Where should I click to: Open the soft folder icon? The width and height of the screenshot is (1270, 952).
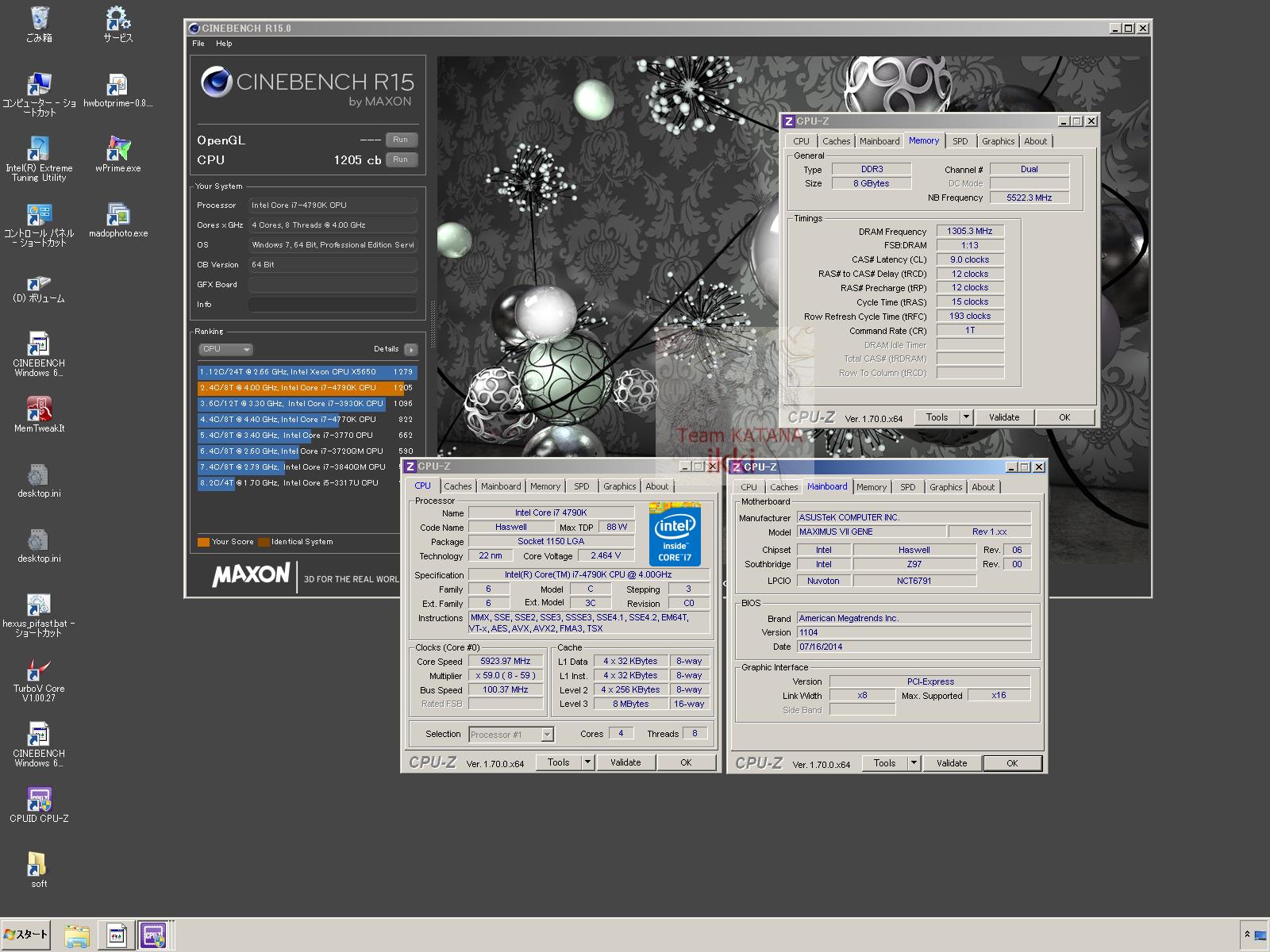[x=38, y=869]
